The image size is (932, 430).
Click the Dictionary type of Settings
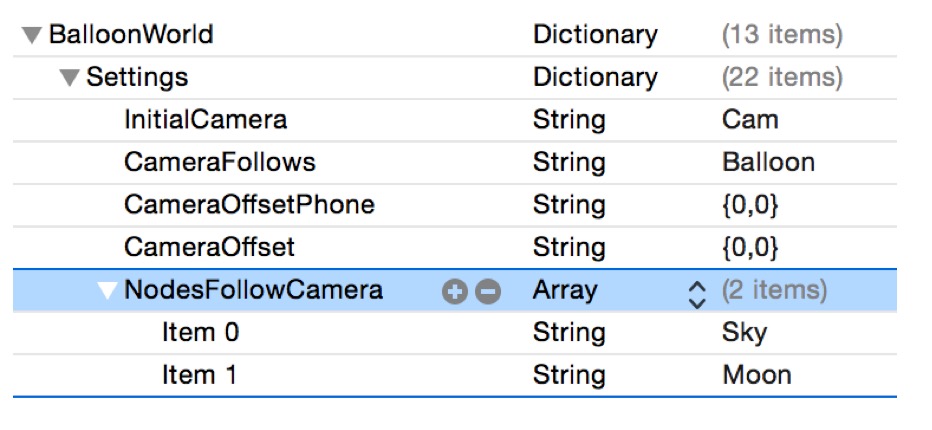(x=595, y=78)
